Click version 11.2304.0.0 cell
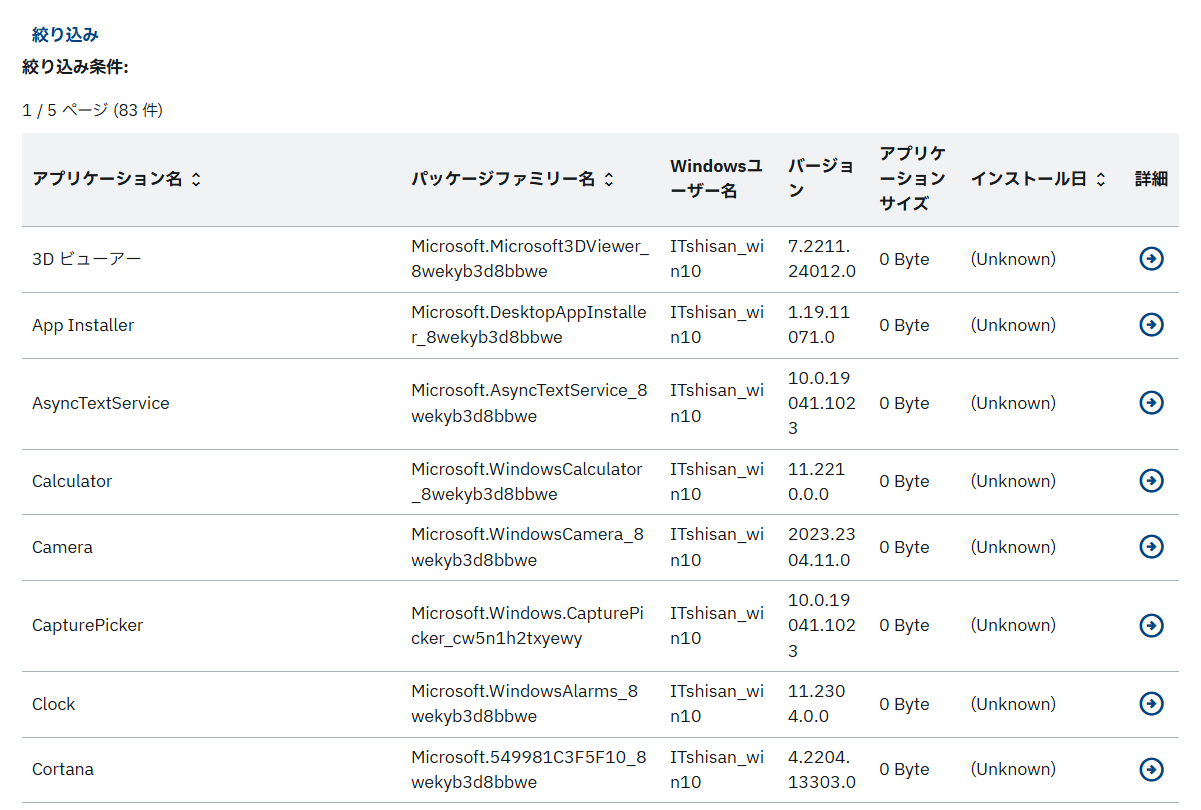This screenshot has width=1201, height=810. (816, 703)
